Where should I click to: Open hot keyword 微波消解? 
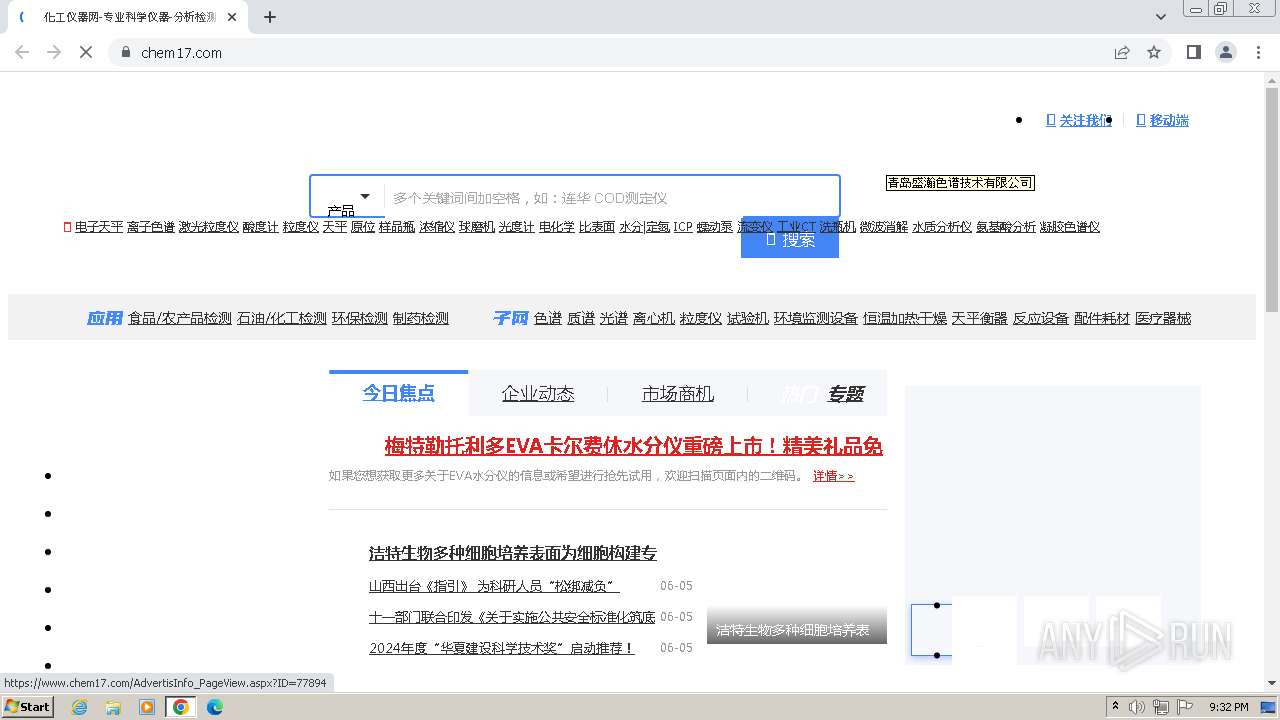pyautogui.click(x=884, y=227)
